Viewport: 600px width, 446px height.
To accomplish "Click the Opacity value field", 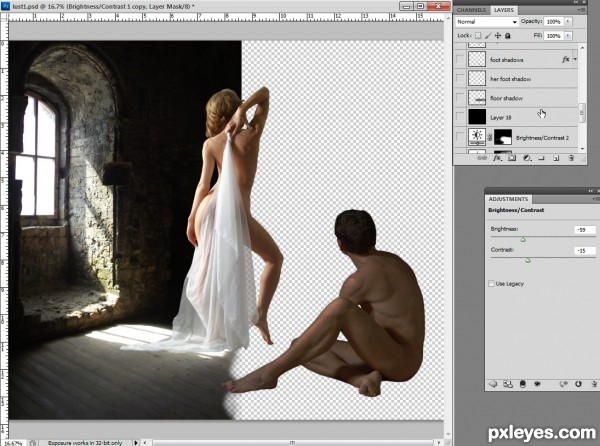I will [553, 22].
